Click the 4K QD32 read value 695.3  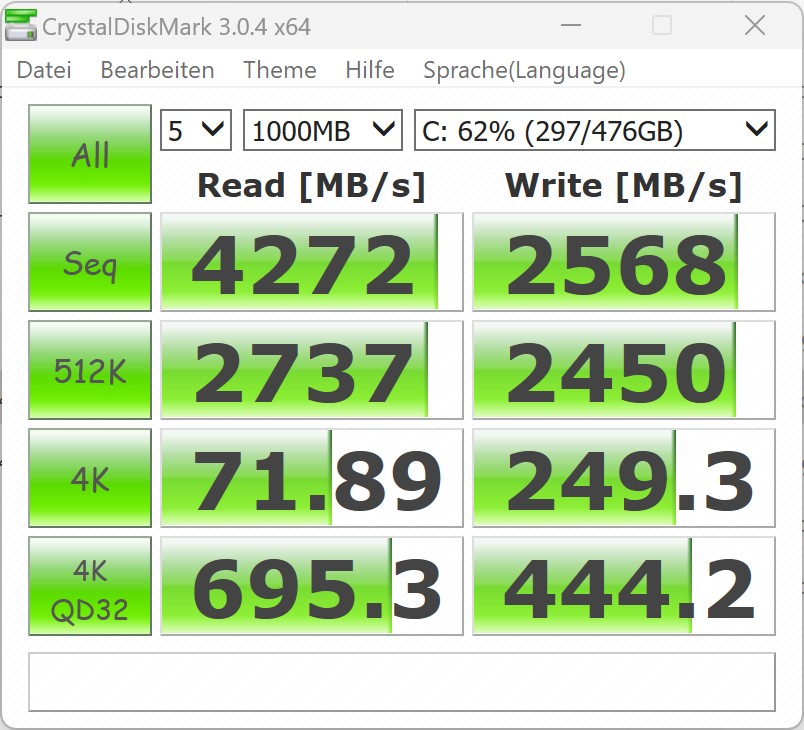pyautogui.click(x=312, y=586)
